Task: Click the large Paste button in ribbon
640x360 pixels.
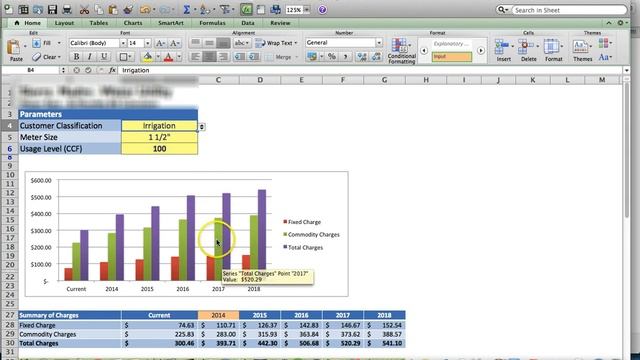Action: tap(16, 51)
